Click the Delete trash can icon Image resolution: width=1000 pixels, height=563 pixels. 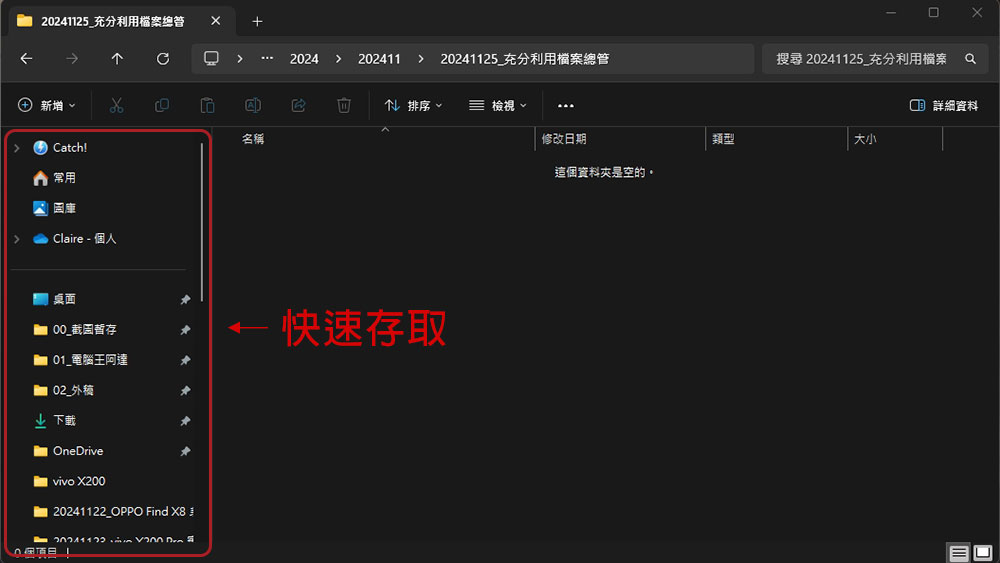click(344, 105)
